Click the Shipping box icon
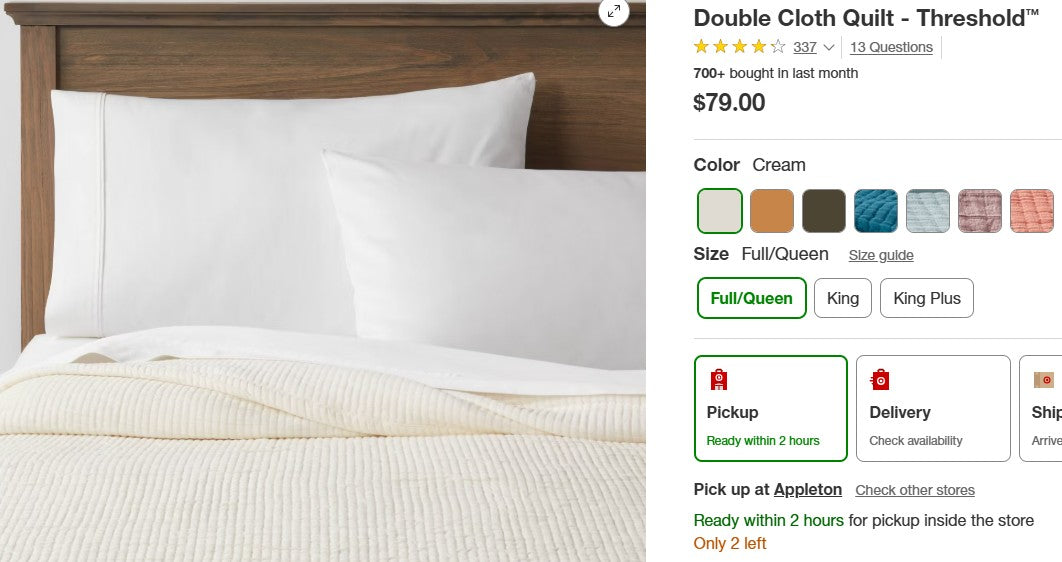1062x562 pixels. click(x=1044, y=380)
